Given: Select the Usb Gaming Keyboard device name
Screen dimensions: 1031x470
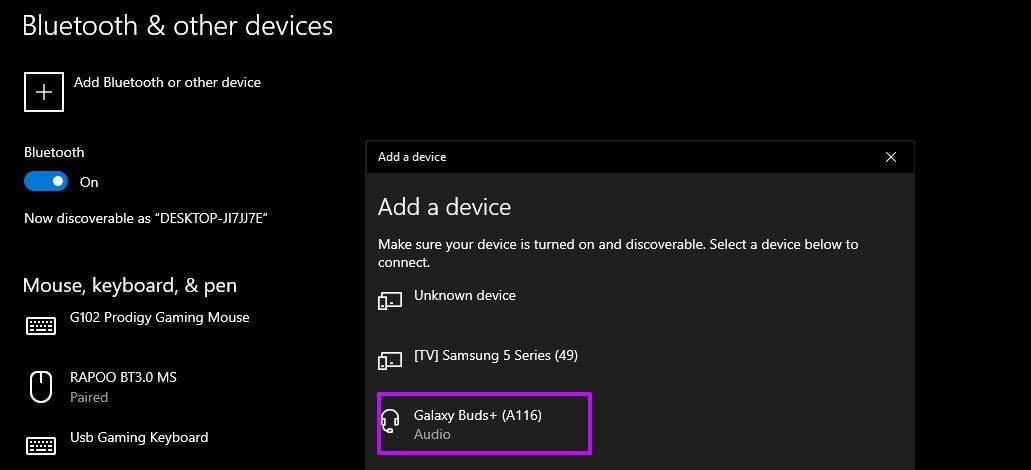Looking at the screenshot, I should 139,438.
